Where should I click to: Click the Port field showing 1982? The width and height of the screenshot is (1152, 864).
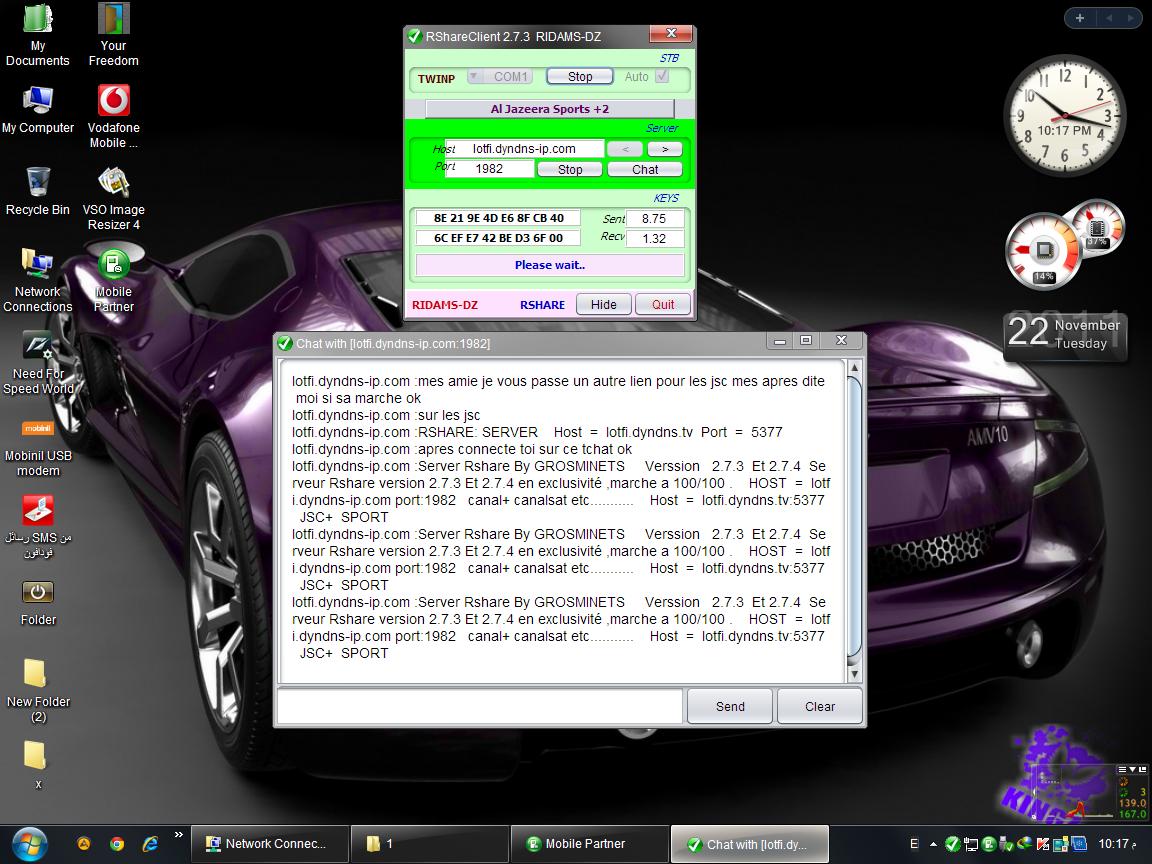489,168
